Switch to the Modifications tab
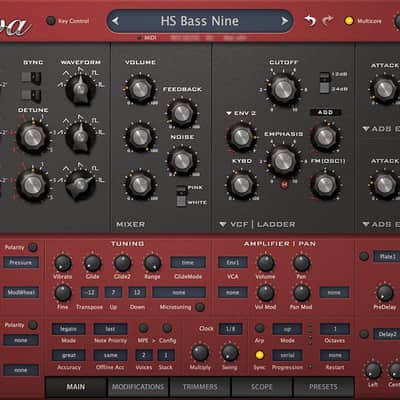 click(138, 387)
